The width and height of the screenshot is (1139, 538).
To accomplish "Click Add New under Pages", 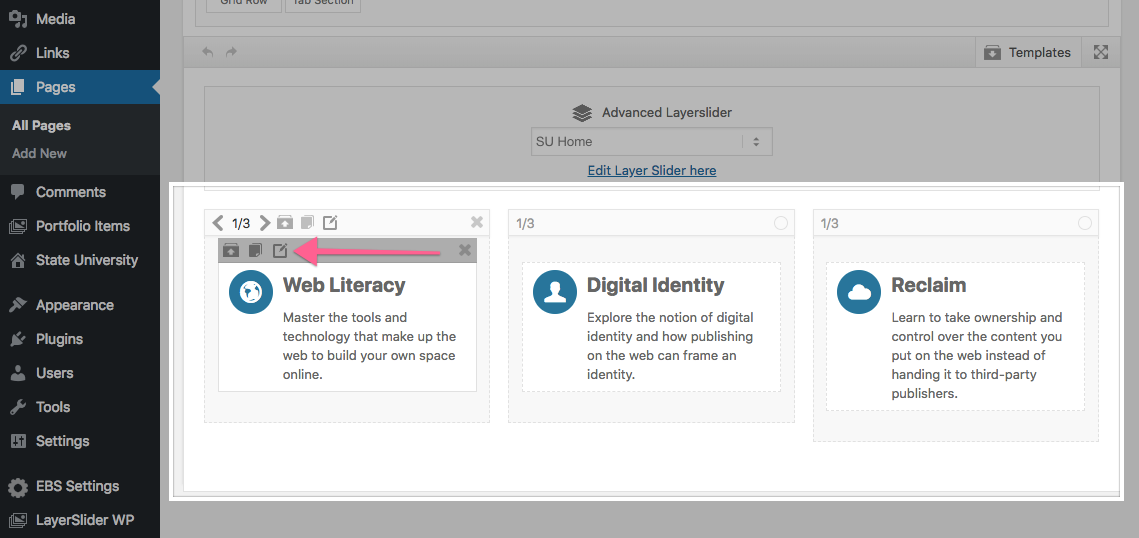I will pyautogui.click(x=39, y=153).
